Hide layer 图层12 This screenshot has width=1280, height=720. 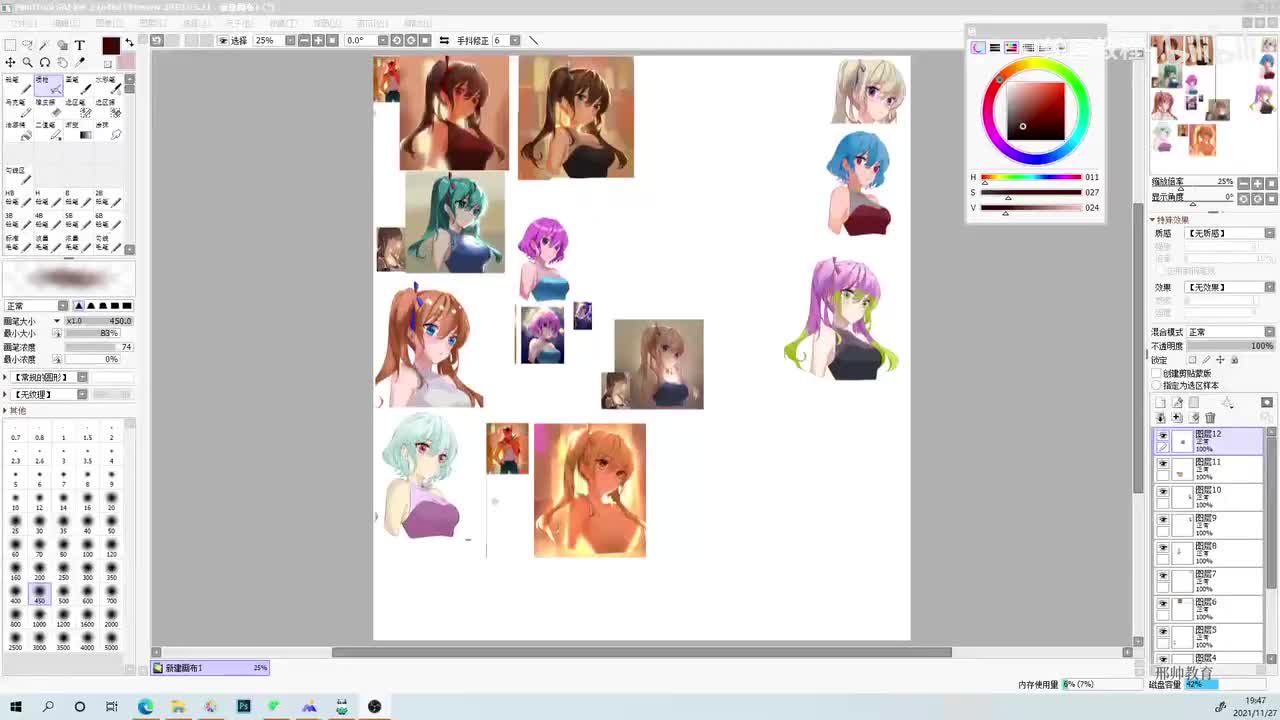coord(1162,436)
